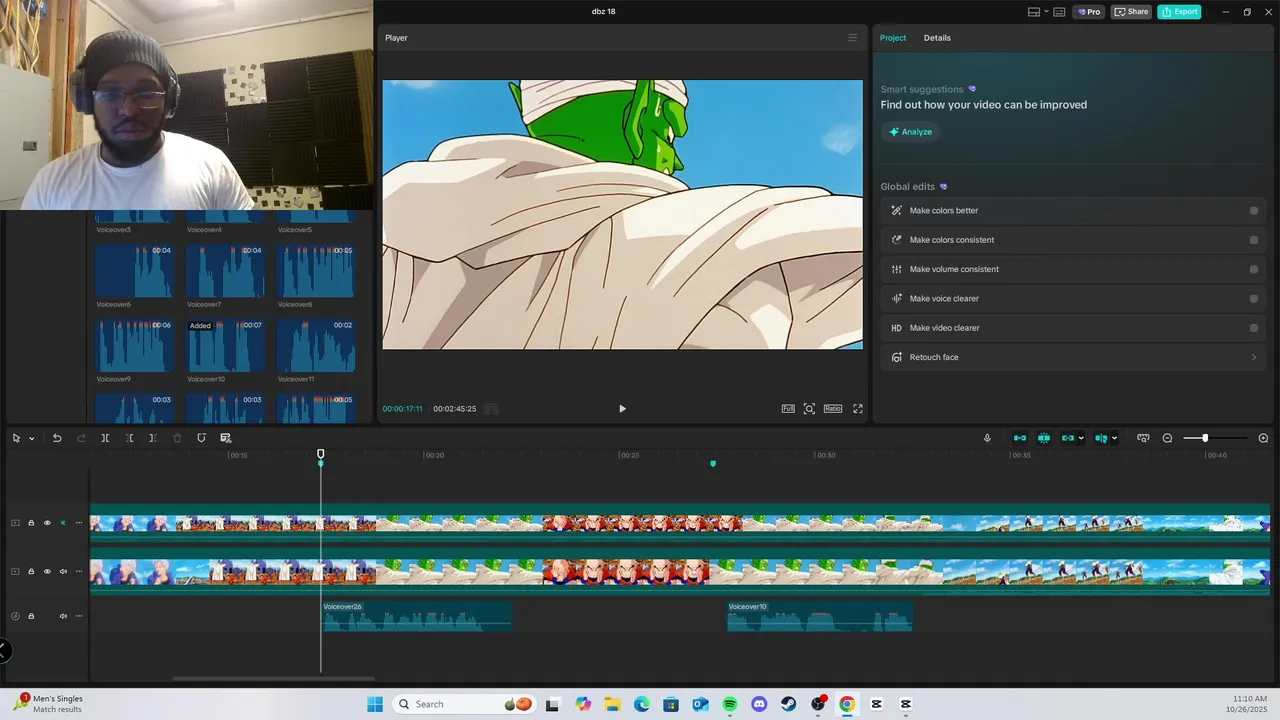Enable Make voice clearer checkbox
Image resolution: width=1280 pixels, height=720 pixels.
(x=1254, y=299)
